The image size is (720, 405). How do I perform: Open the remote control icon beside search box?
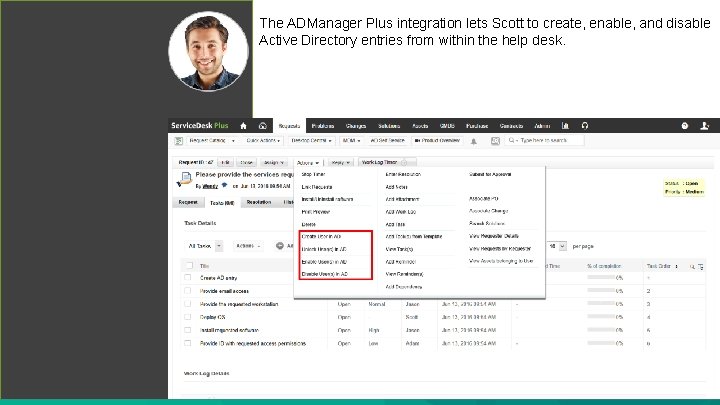495,141
